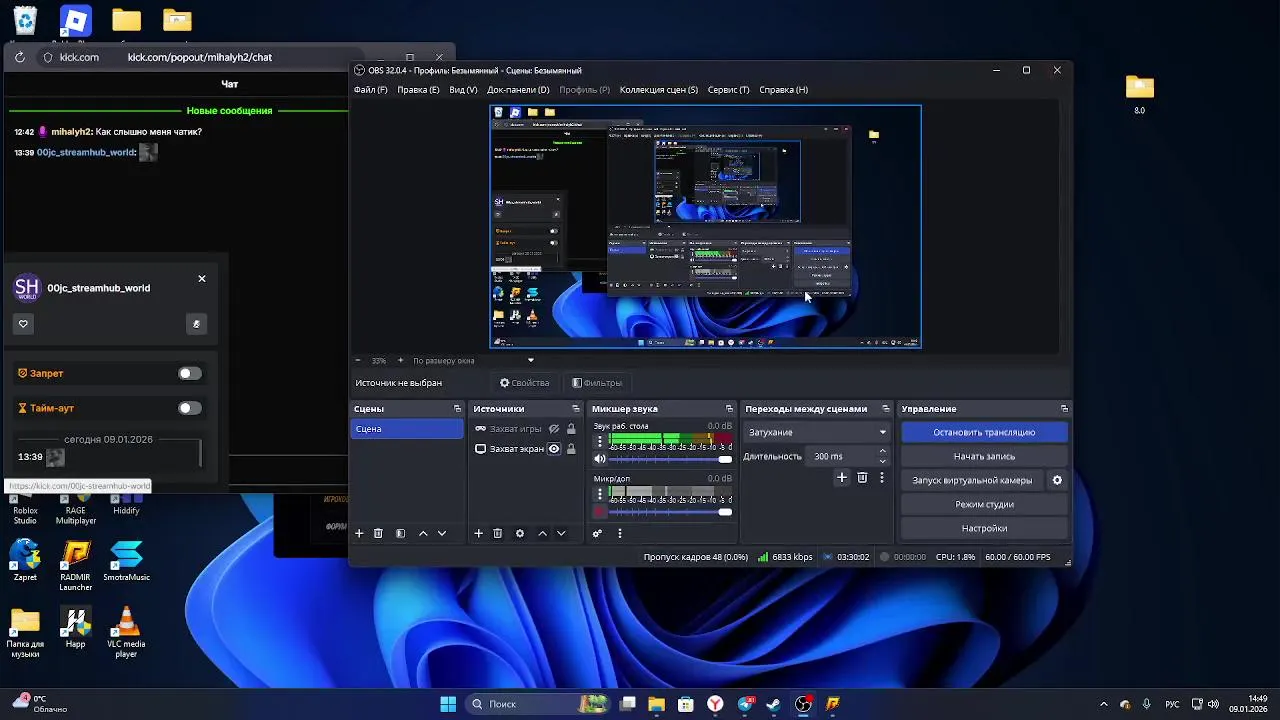Remove the selected source with the trash icon
The image size is (1280, 720).
click(497, 534)
